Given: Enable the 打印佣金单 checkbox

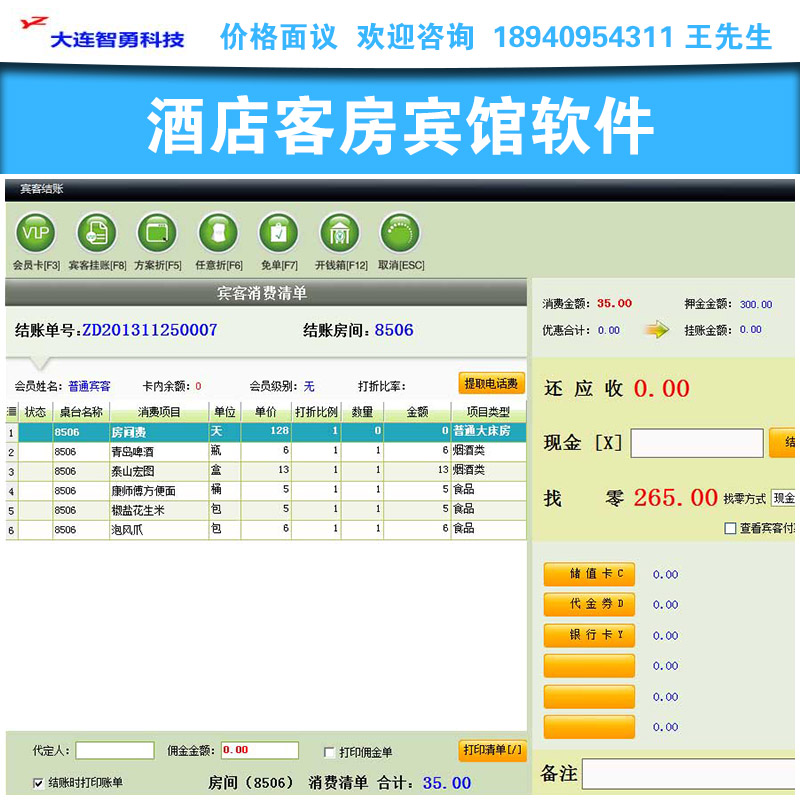Looking at the screenshot, I should [330, 752].
